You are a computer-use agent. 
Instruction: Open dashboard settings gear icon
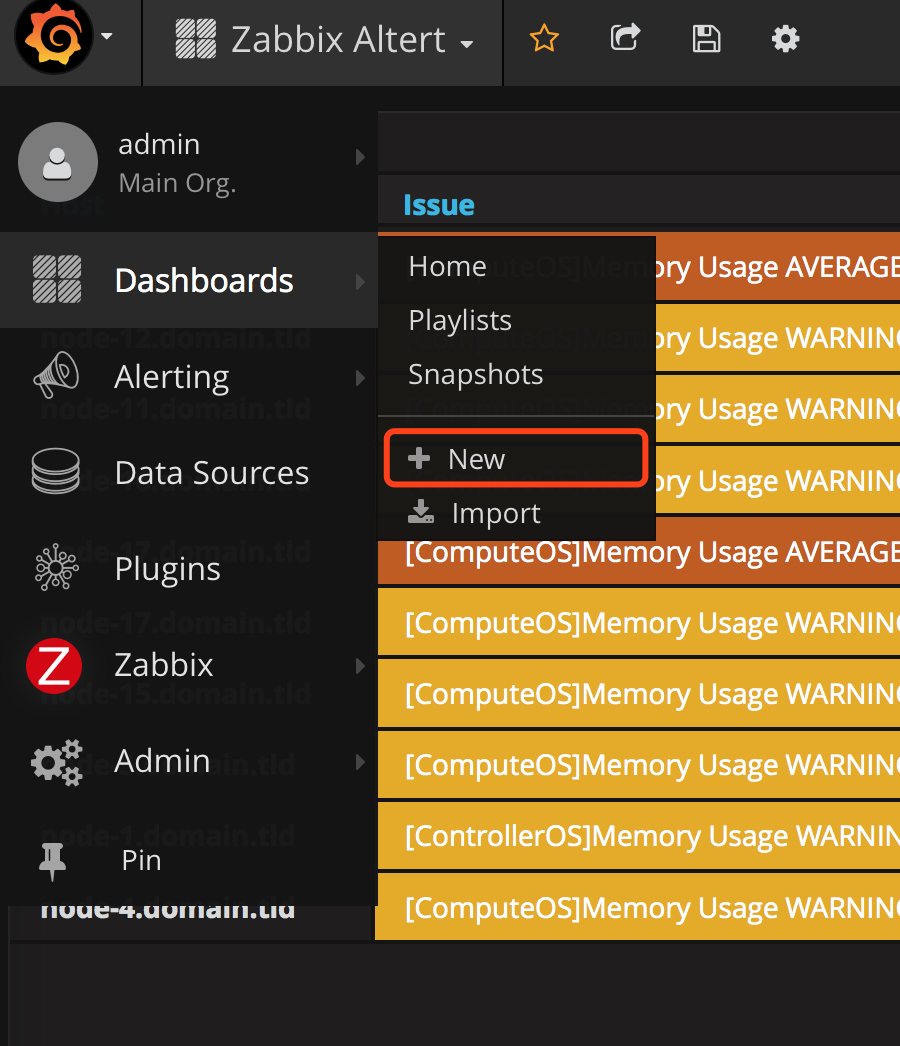pyautogui.click(x=786, y=39)
